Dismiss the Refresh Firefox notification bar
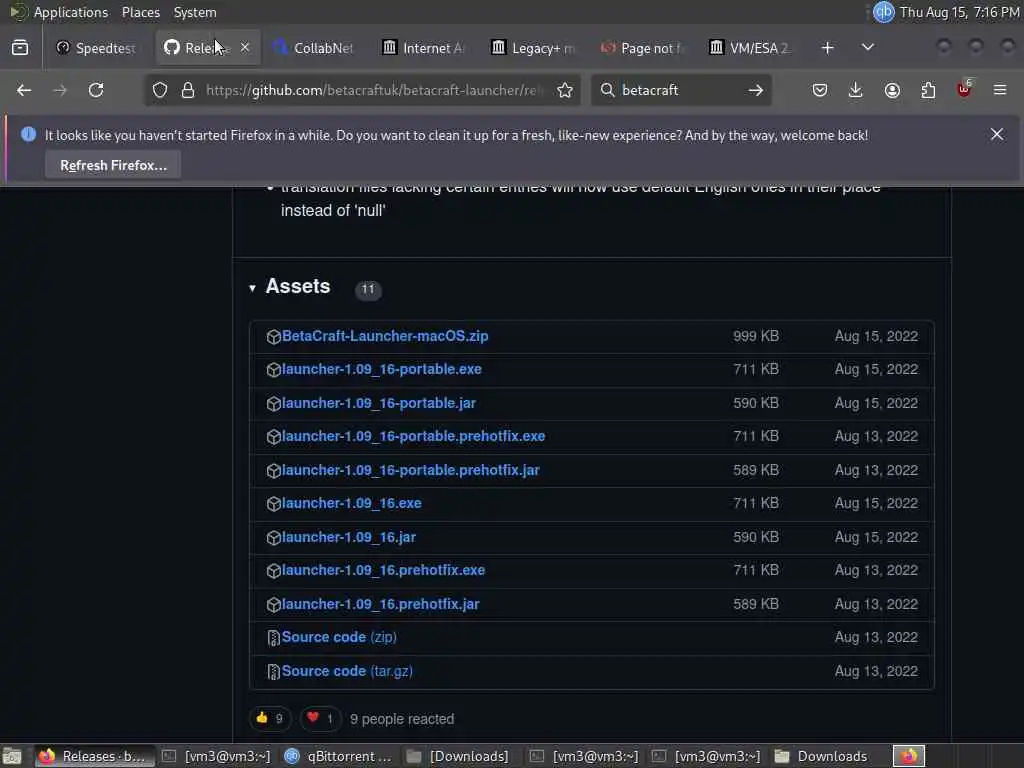The image size is (1024, 768). coord(997,135)
